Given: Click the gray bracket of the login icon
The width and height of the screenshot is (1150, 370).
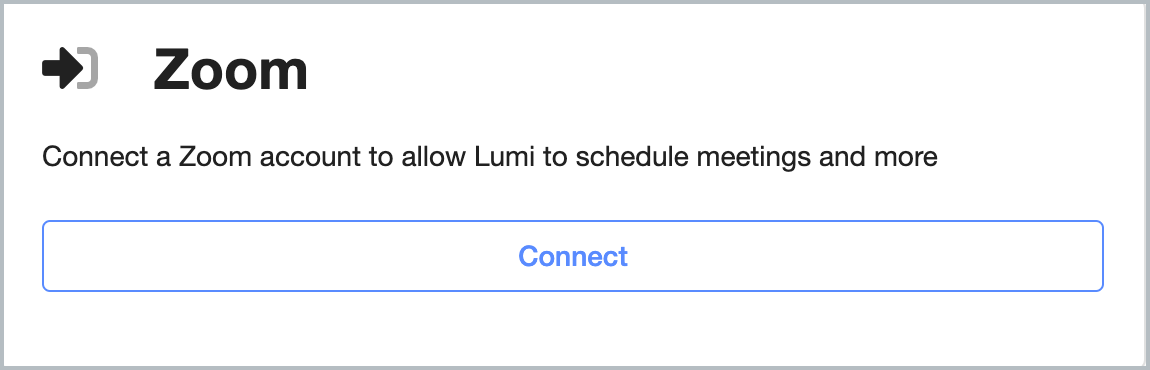Looking at the screenshot, I should (x=90, y=68).
